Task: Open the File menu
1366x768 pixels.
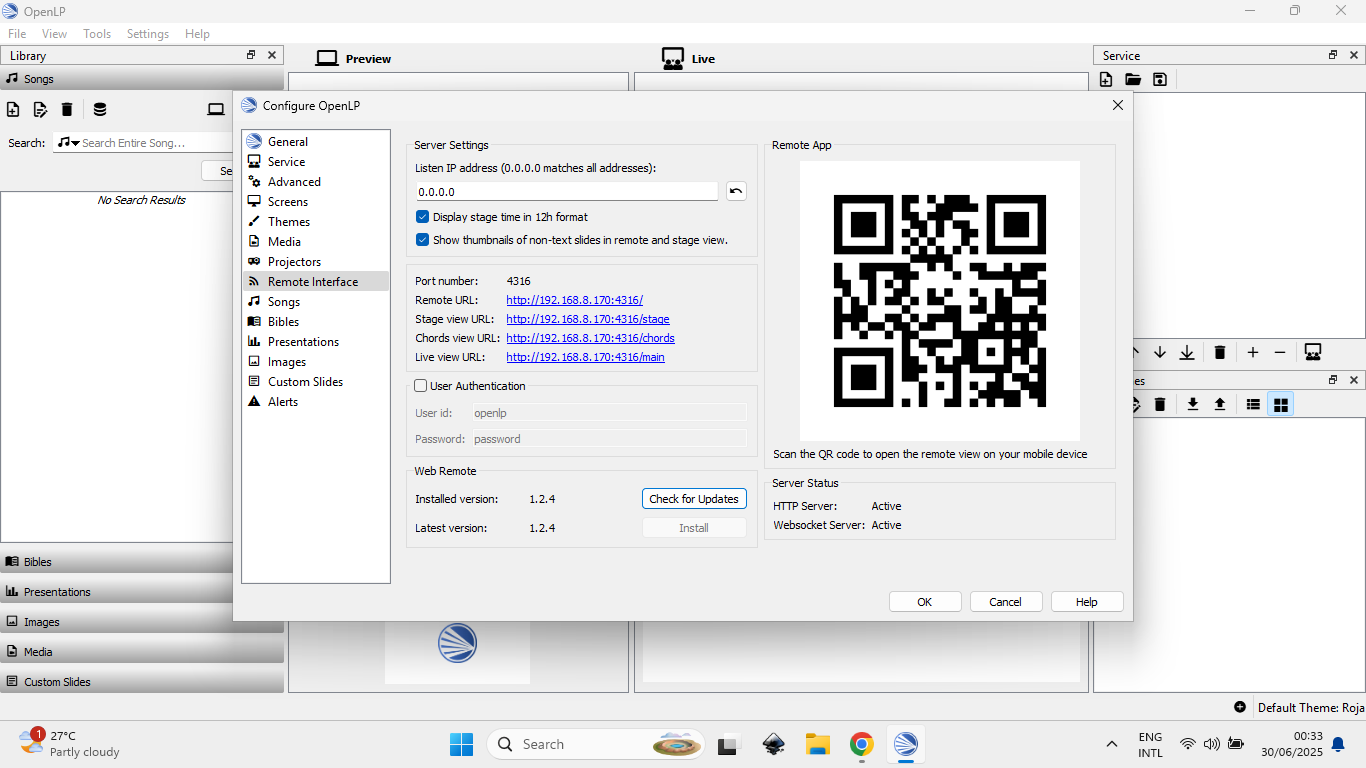Action: [x=17, y=34]
